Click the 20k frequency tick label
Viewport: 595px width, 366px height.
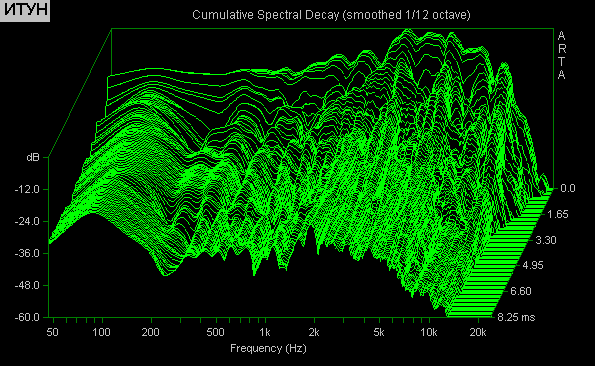[x=478, y=332]
